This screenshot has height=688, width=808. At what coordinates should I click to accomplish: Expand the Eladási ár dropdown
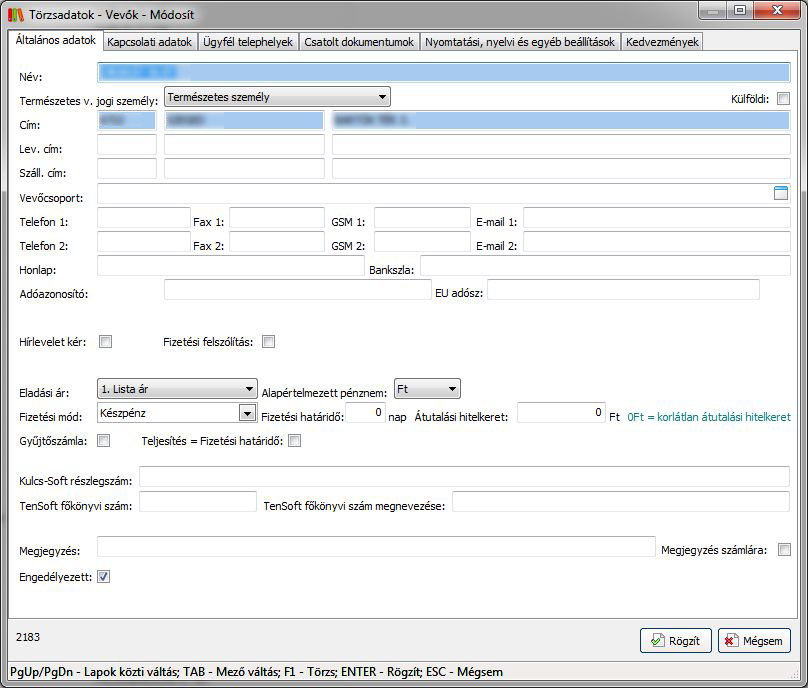pos(250,388)
